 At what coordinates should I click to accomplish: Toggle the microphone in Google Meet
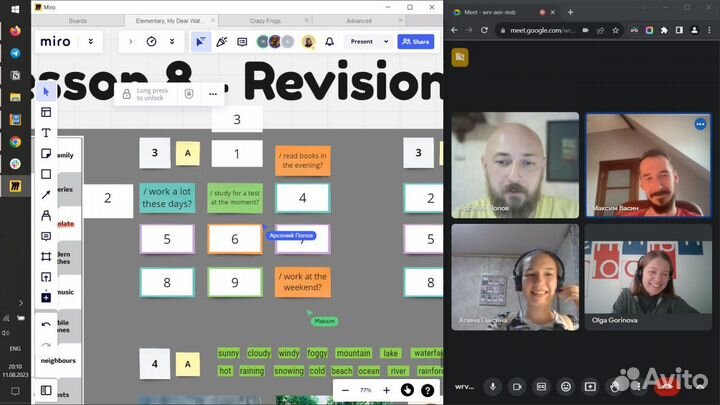[492, 387]
